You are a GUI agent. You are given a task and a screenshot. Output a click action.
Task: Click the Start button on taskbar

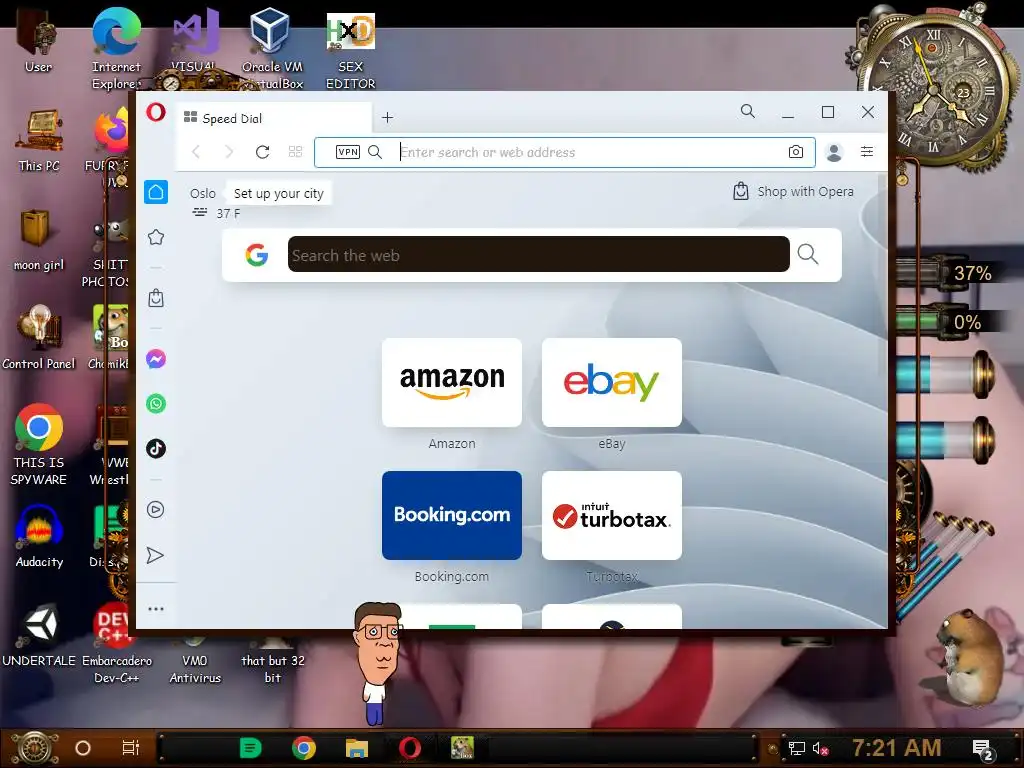[35, 748]
